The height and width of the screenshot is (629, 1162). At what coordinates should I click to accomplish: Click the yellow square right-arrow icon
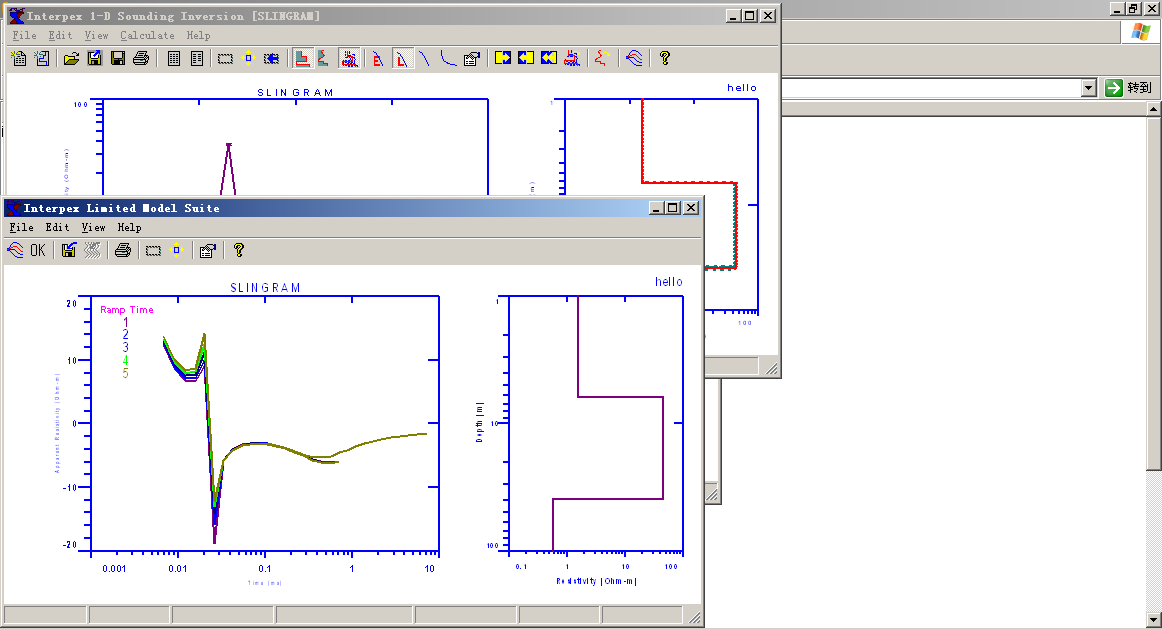point(502,58)
